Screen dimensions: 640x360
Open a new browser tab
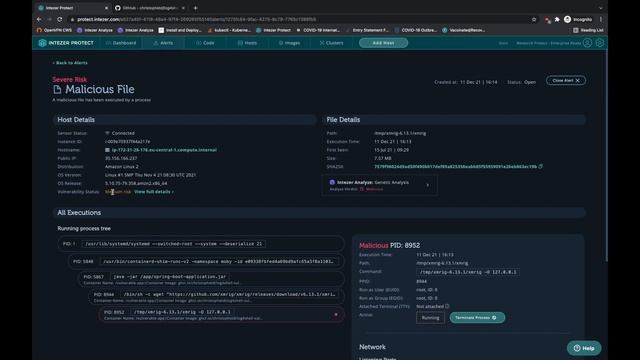coord(196,8)
